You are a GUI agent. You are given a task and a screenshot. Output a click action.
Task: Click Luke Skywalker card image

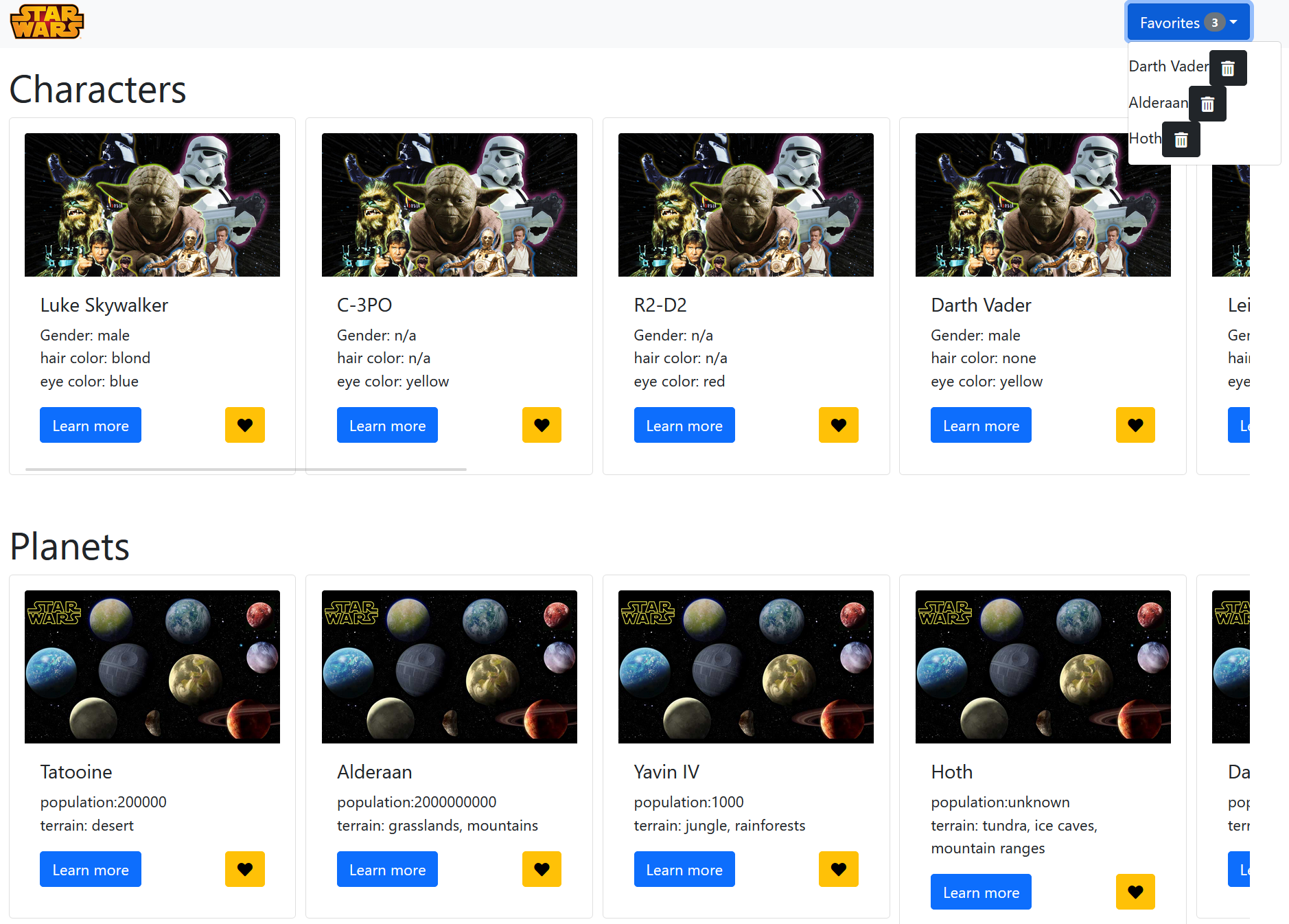(x=152, y=205)
